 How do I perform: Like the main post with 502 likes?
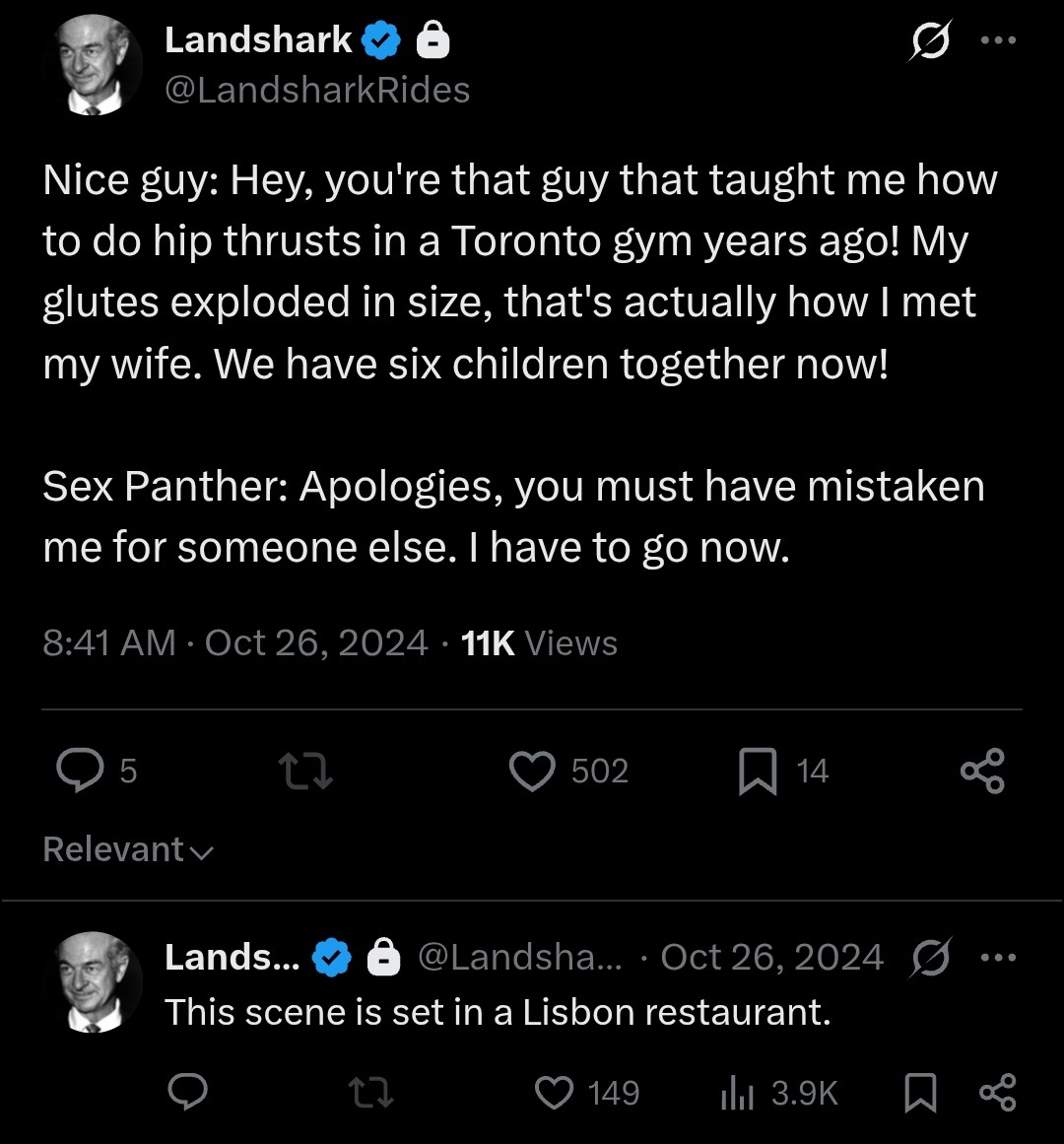point(532,772)
